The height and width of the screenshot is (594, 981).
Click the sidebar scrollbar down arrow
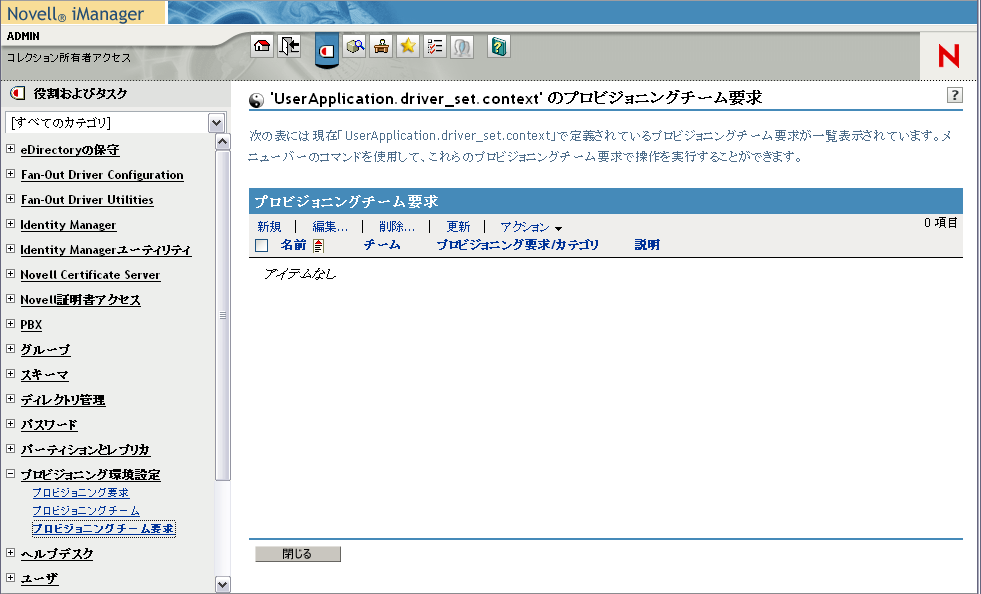[223, 585]
